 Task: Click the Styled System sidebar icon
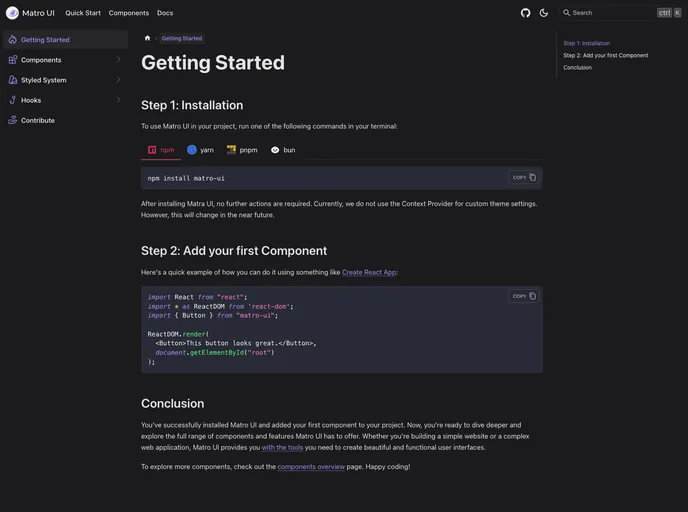click(x=13, y=80)
